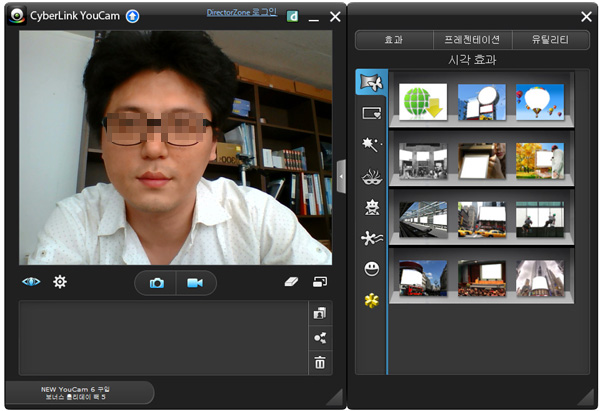Viewport: 600px width, 411px height.
Task: Choose the smiley face emoticon category
Action: 372,269
